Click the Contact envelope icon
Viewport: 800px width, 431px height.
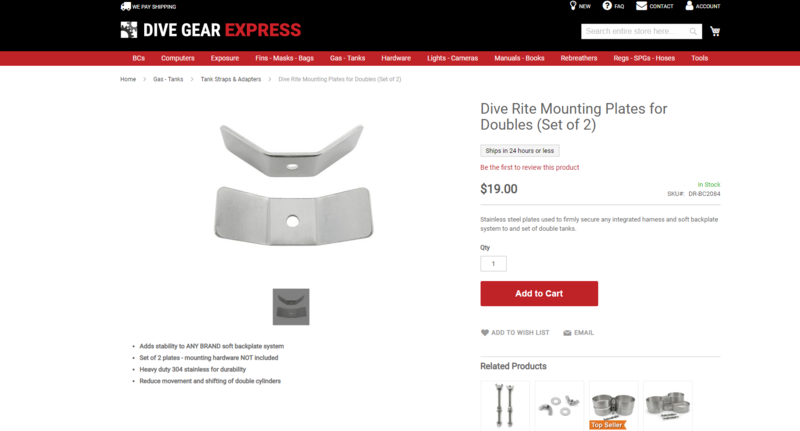[641, 6]
